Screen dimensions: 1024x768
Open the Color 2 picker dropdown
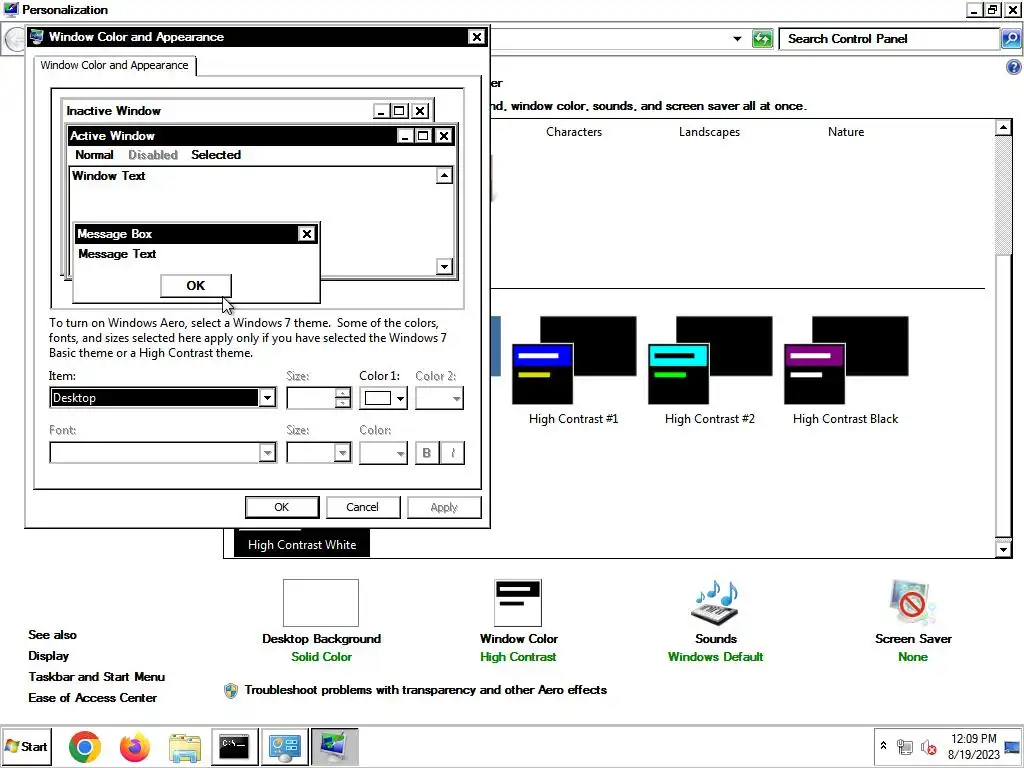click(440, 398)
